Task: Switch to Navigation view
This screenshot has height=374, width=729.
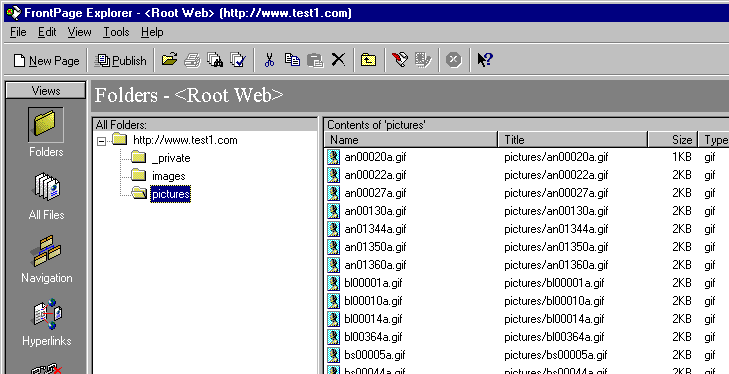Action: pos(46,259)
